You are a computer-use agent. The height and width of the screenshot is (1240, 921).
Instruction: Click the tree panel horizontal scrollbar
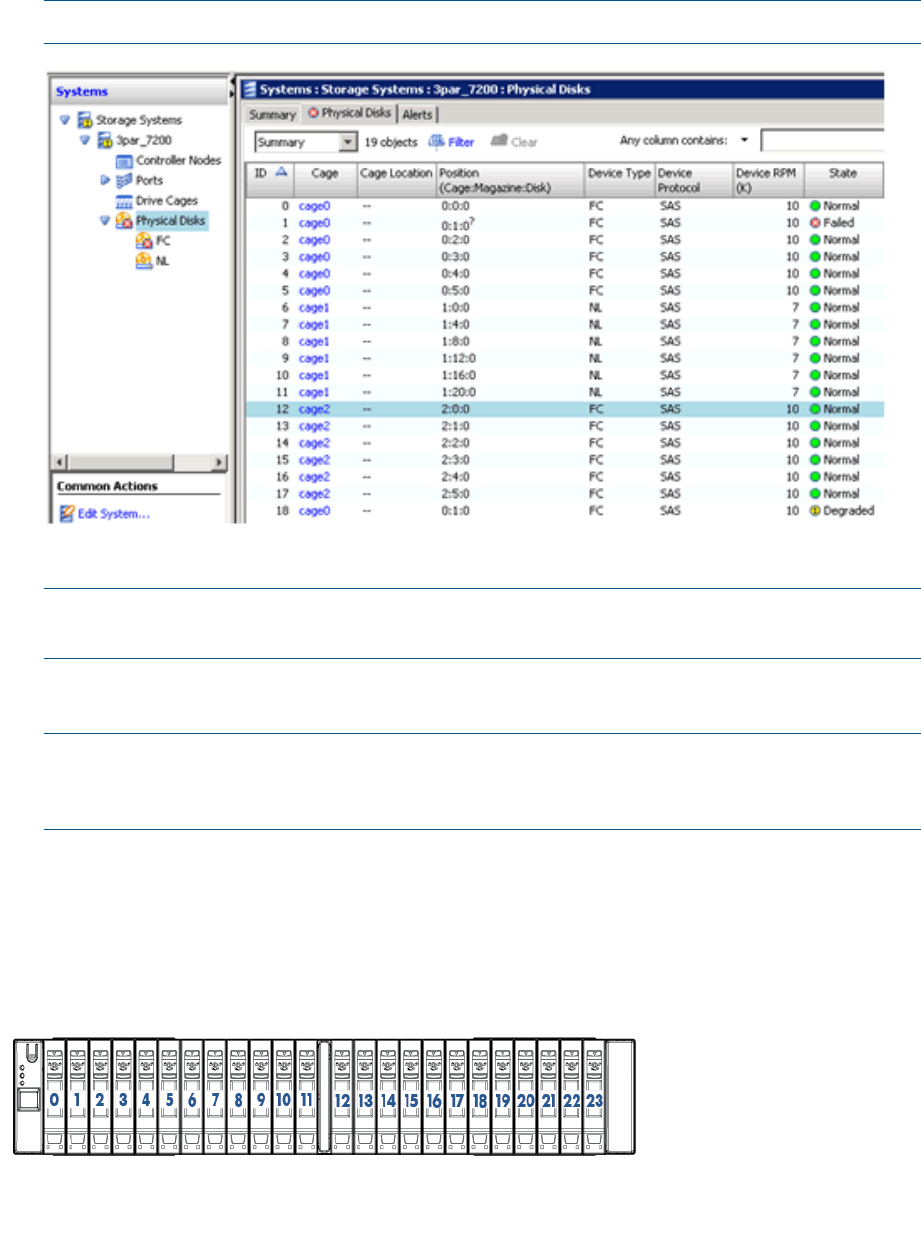(139, 461)
